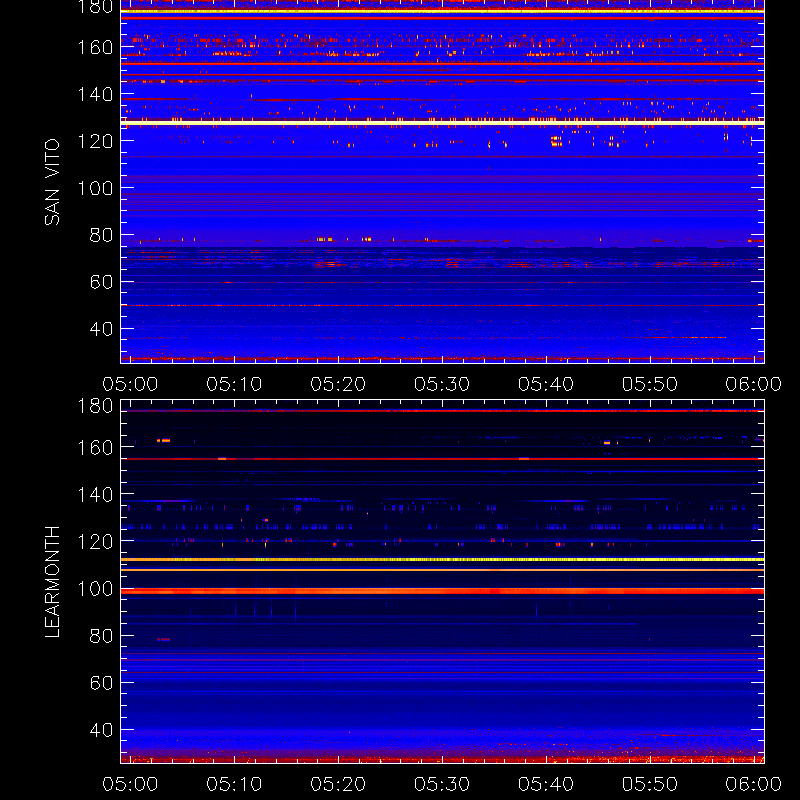The height and width of the screenshot is (800, 800).
Task: Click 05:10 time label under Learmonth plot
Action: point(234,784)
